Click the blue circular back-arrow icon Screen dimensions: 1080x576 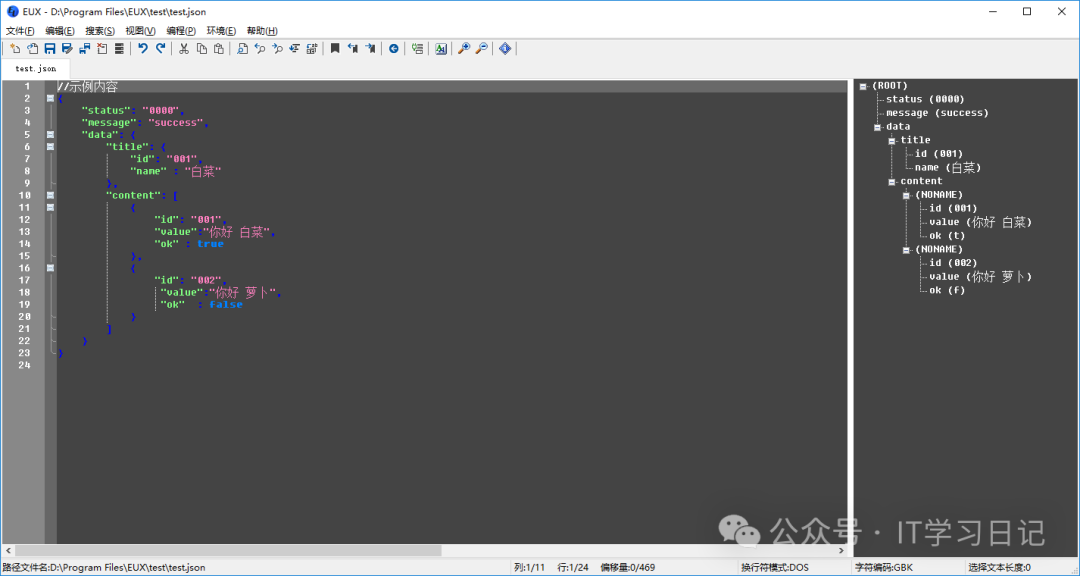[x=393, y=48]
